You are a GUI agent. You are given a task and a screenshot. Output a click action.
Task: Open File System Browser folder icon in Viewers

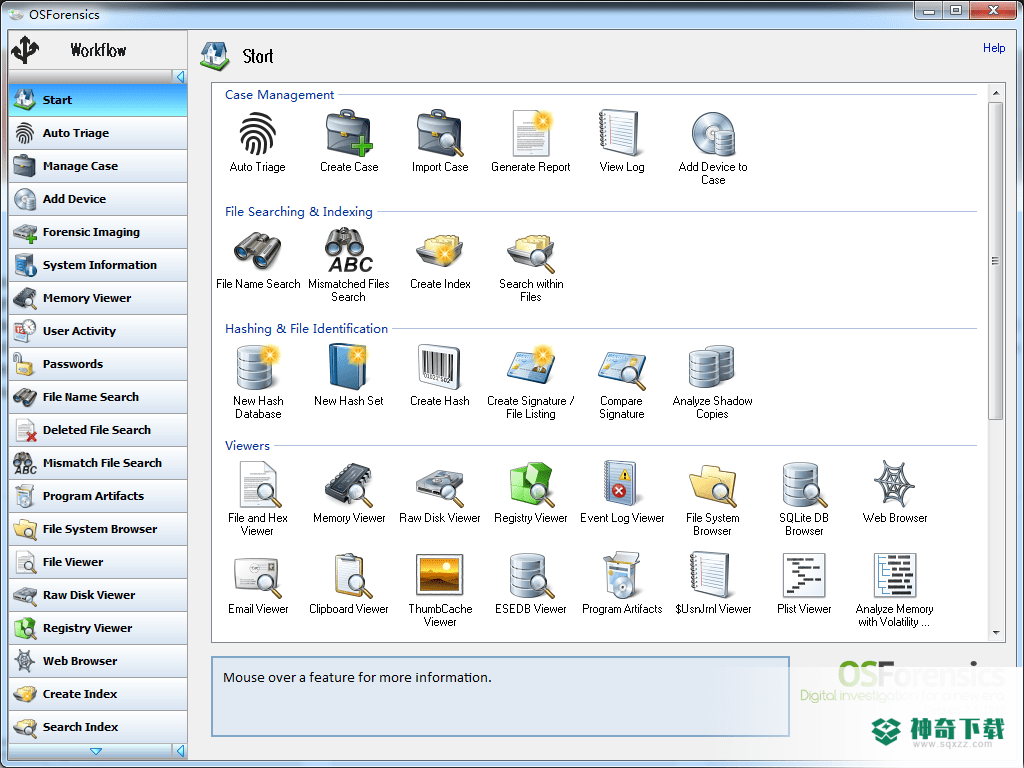[x=713, y=486]
